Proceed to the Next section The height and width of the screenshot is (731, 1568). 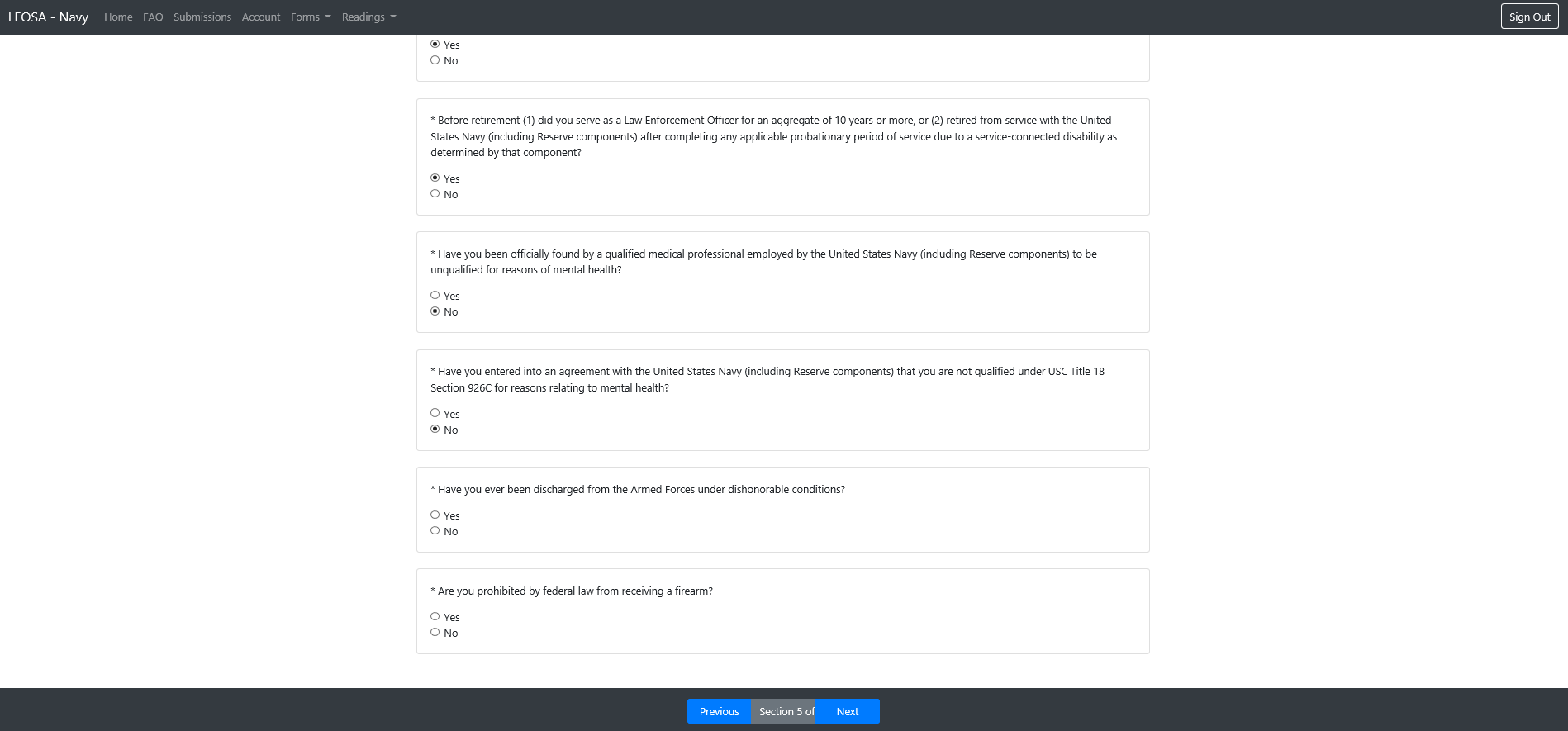[x=848, y=711]
